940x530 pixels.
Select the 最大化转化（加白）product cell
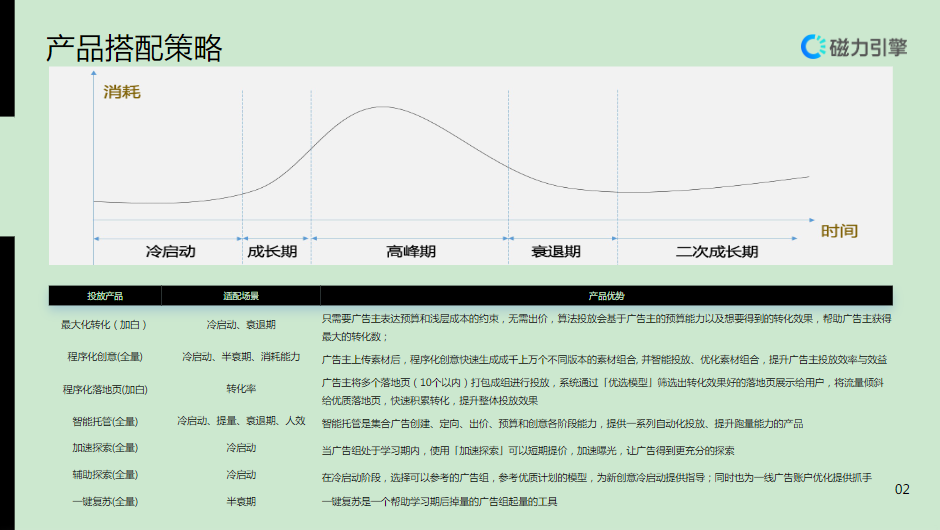click(105, 325)
